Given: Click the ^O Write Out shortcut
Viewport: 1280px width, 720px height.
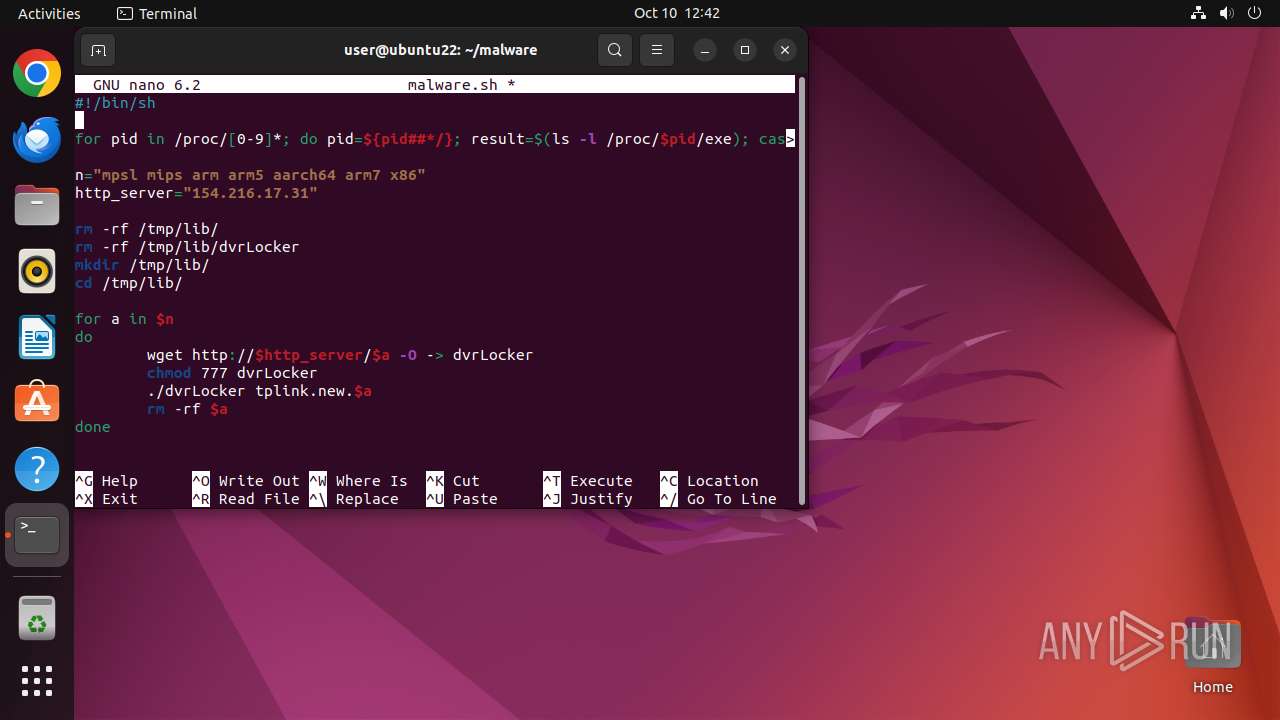Looking at the screenshot, I should pos(246,481).
